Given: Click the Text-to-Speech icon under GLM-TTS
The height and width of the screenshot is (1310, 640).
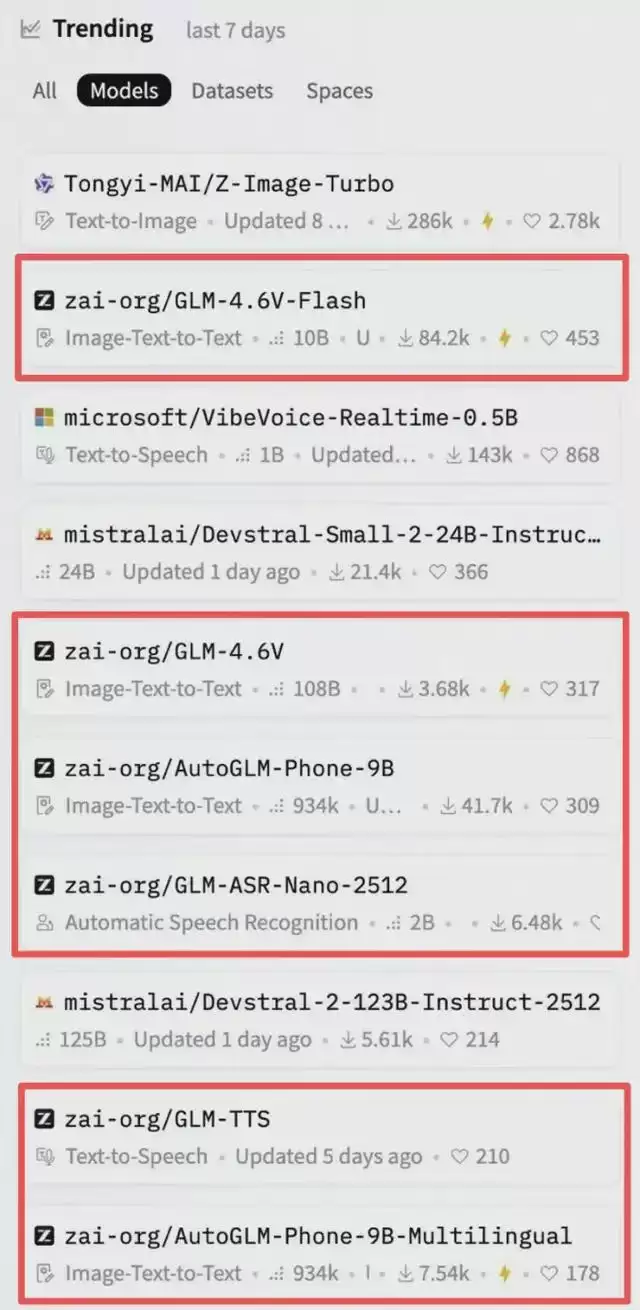Looking at the screenshot, I should click(x=44, y=1157).
